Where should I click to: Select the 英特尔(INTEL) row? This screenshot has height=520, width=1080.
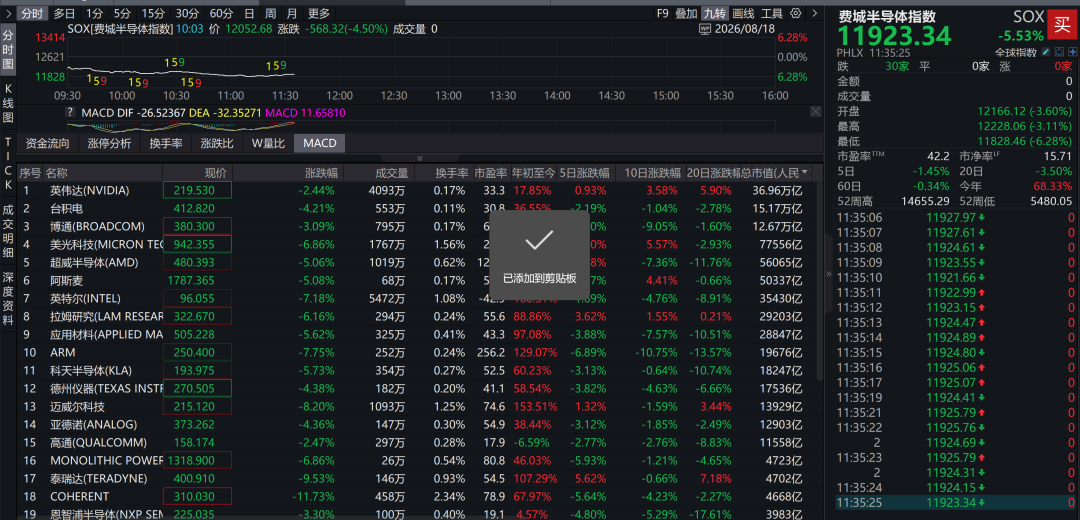[419, 298]
